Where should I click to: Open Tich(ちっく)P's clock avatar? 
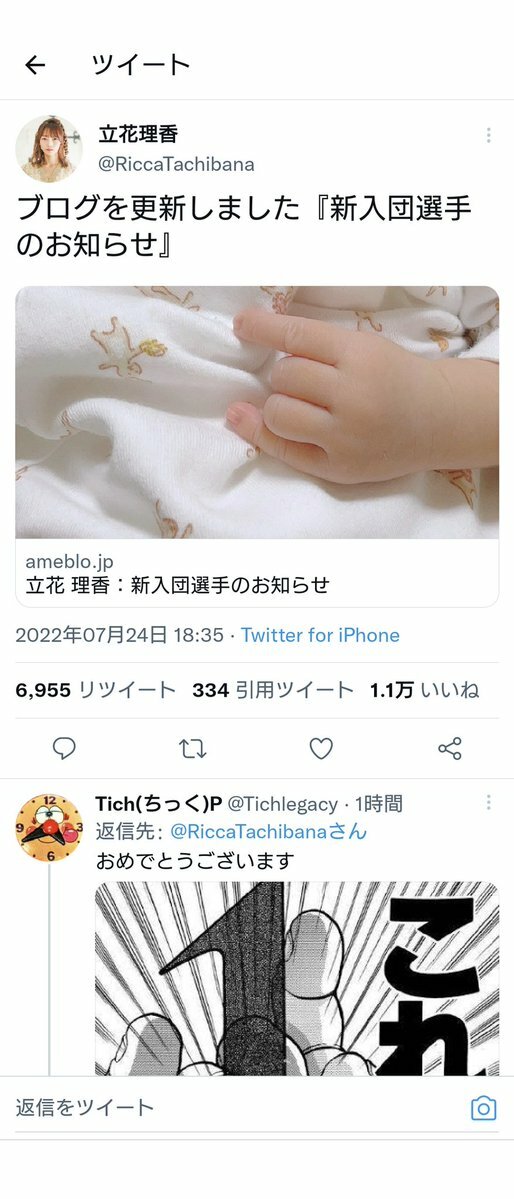point(49,827)
